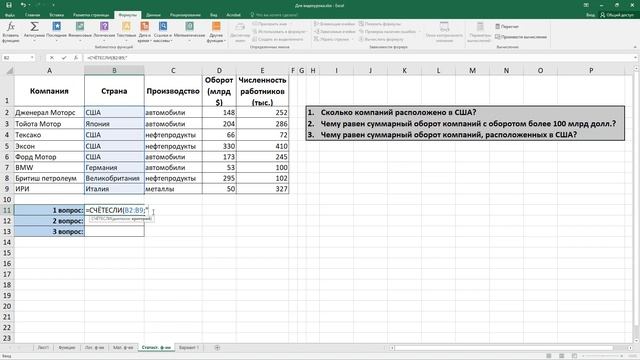640x360 pixels.
Task: Switch to Разметка страницы ribbon tab
Action: (91, 15)
